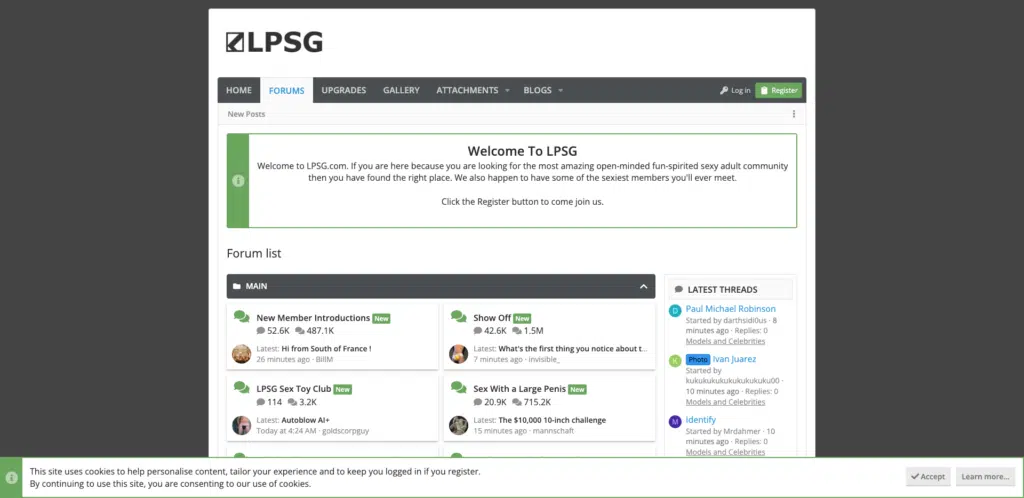Image resolution: width=1024 pixels, height=498 pixels.
Task: Click Today at 4:24 AM timestamp
Action: (287, 431)
